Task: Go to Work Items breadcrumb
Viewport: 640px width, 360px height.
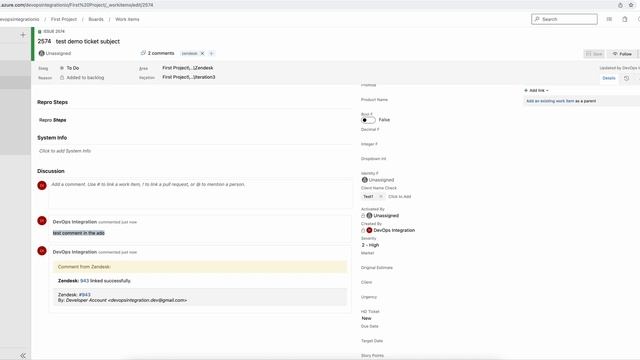Action: click(x=127, y=19)
